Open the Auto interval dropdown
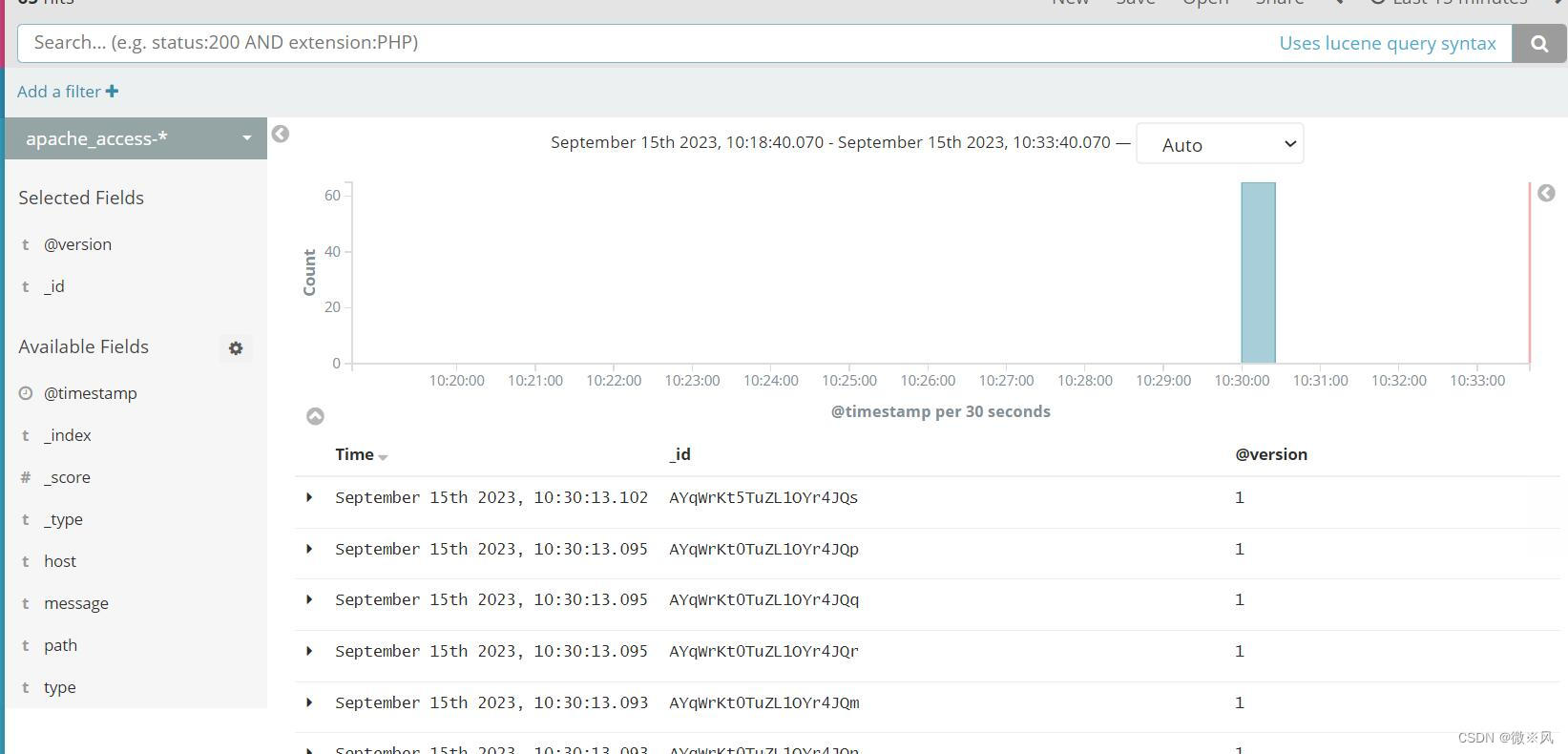 tap(1220, 144)
